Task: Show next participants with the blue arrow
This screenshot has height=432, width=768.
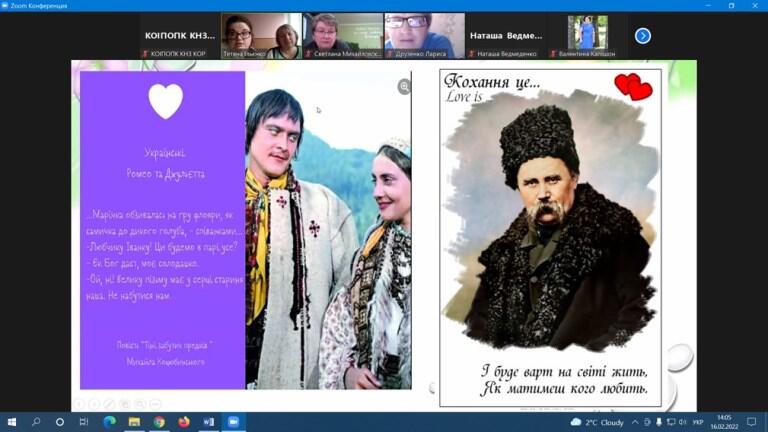Action: tap(643, 36)
